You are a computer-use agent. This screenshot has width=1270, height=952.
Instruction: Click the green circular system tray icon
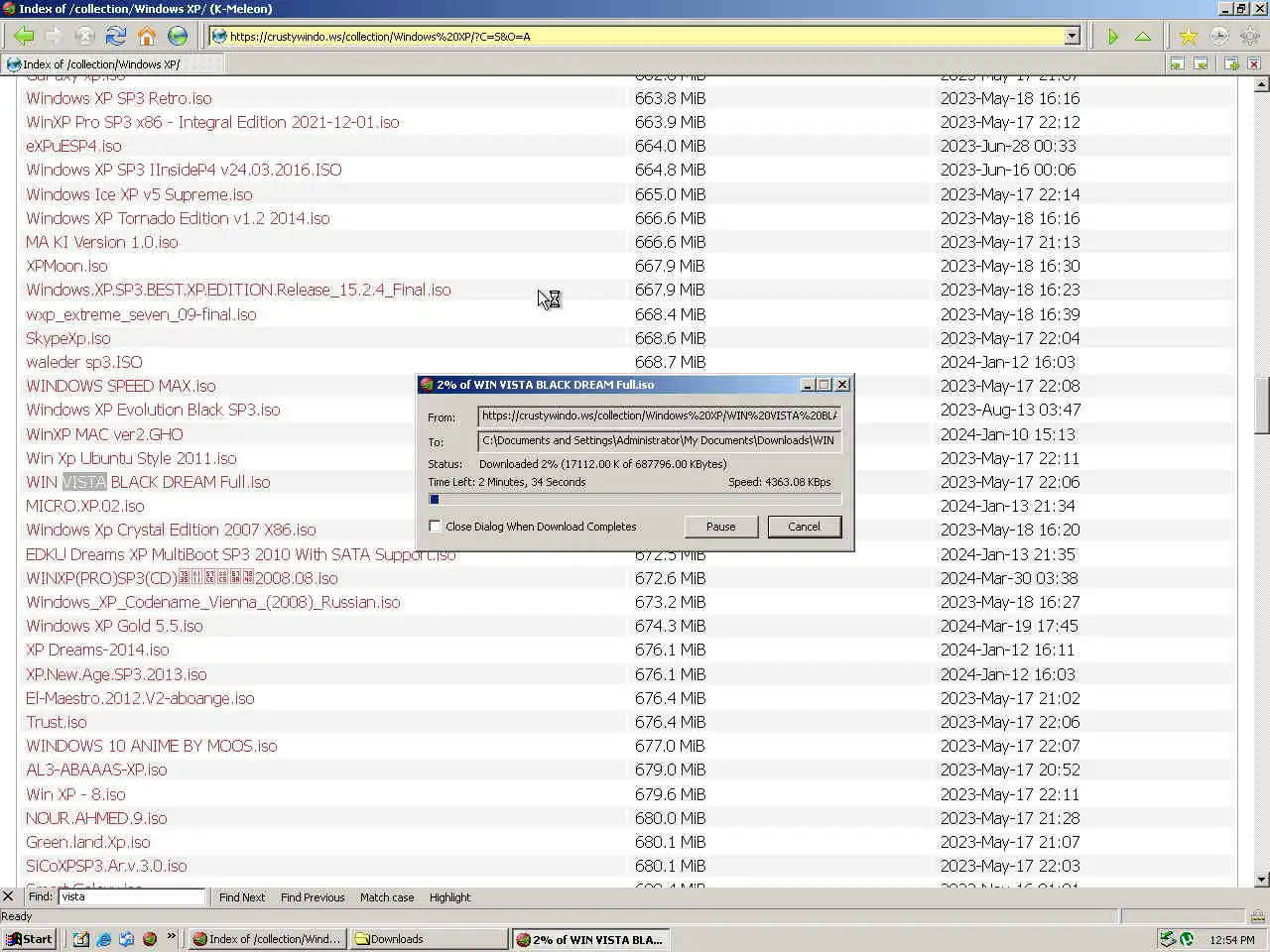(1186, 939)
